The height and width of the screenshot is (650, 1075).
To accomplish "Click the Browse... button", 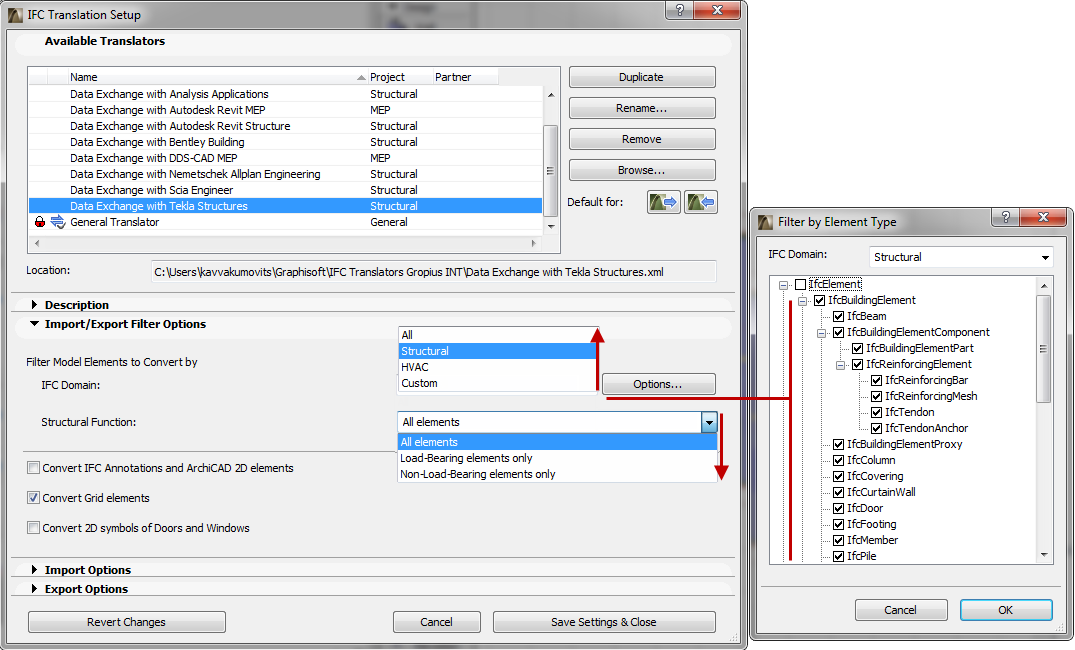I will (642, 170).
